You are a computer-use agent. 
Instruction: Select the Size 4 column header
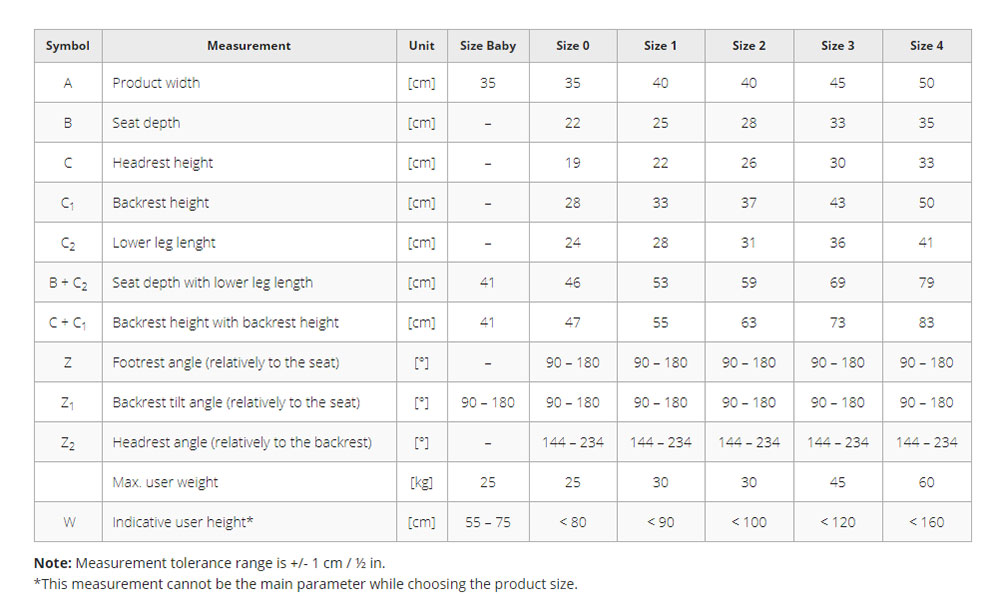pyautogui.click(x=927, y=46)
